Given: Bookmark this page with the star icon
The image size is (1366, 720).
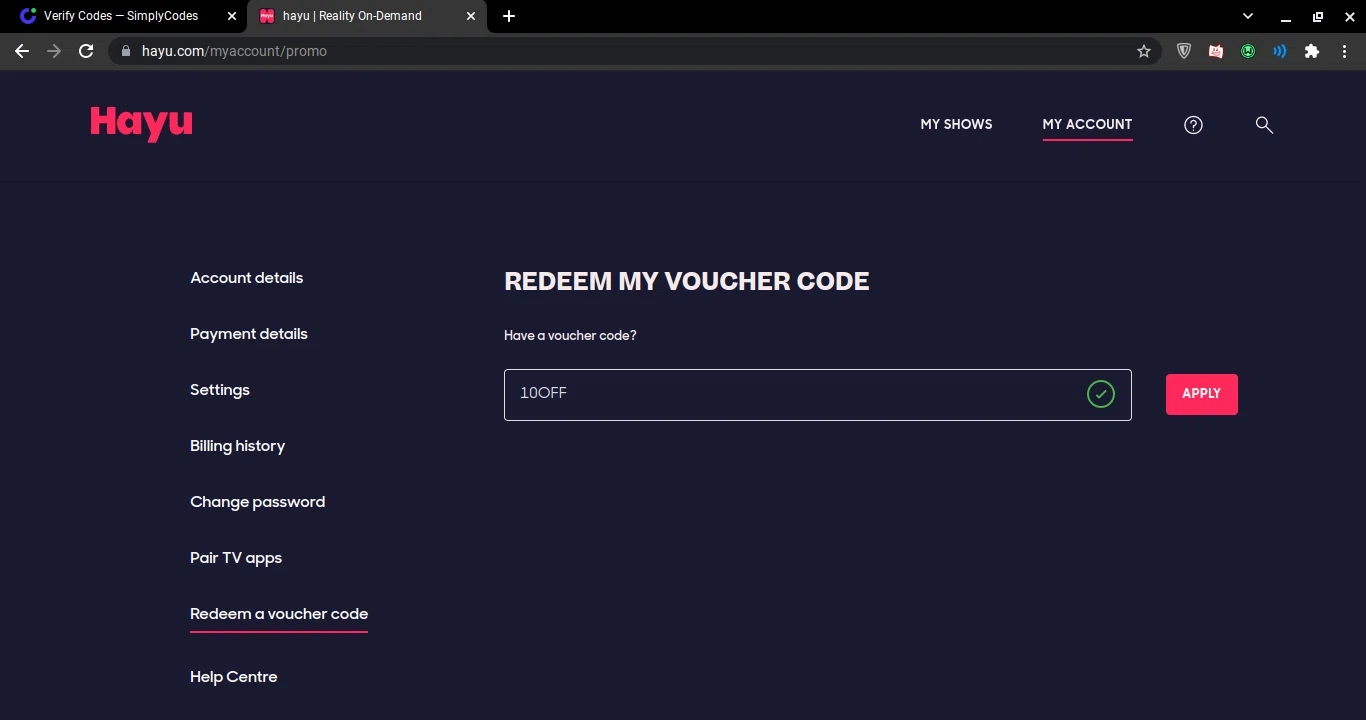Looking at the screenshot, I should tap(1144, 51).
